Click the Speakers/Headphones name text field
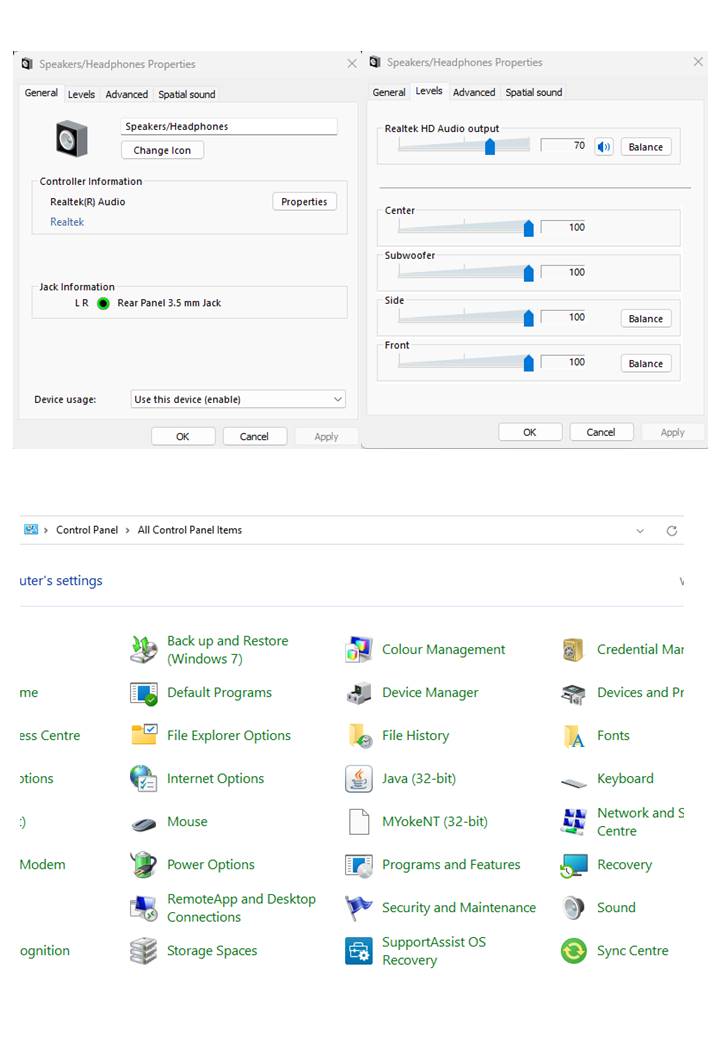The height and width of the screenshot is (1040, 720). coord(229,127)
